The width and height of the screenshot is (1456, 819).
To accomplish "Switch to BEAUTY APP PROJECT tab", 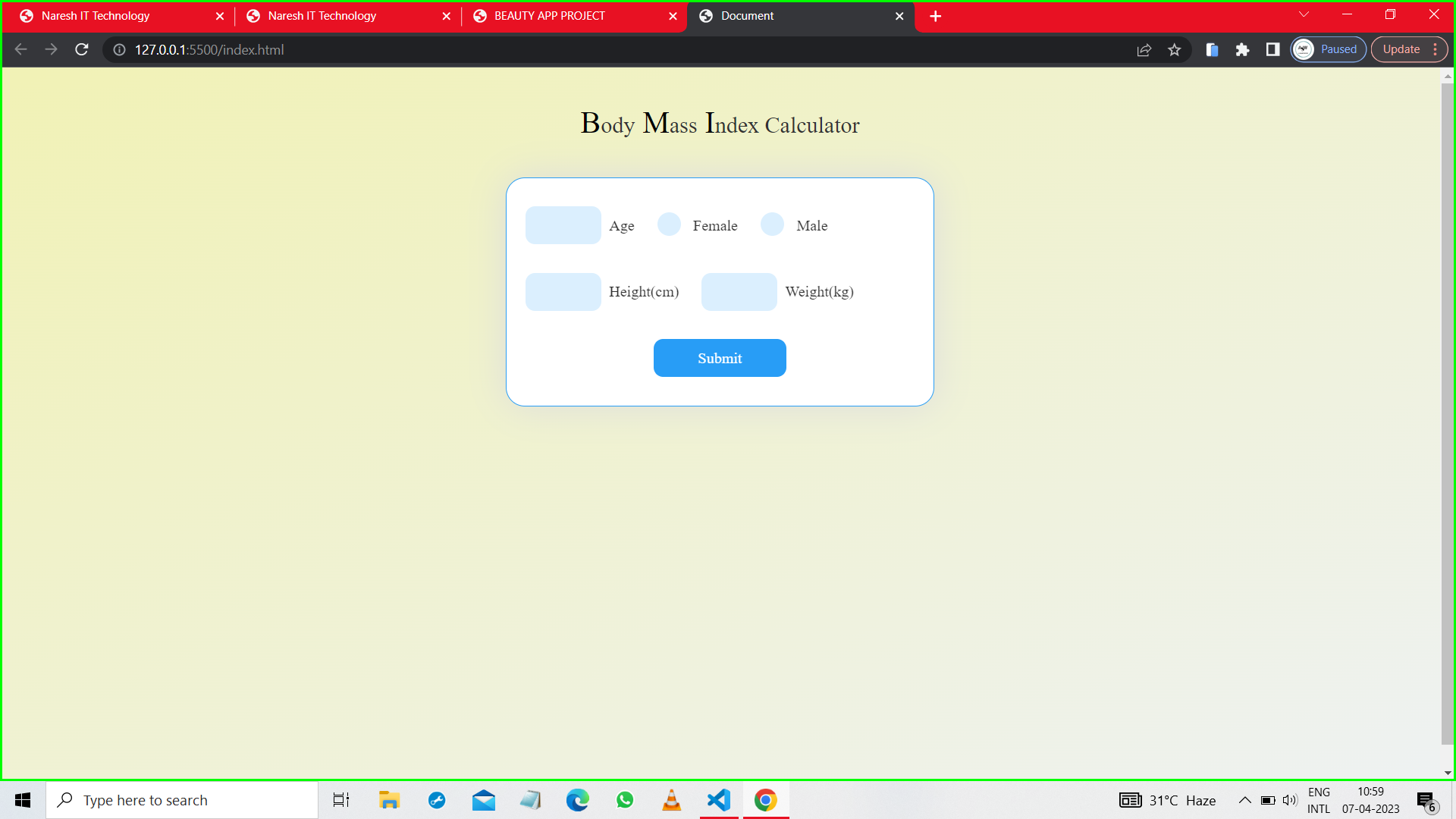I will tap(549, 16).
